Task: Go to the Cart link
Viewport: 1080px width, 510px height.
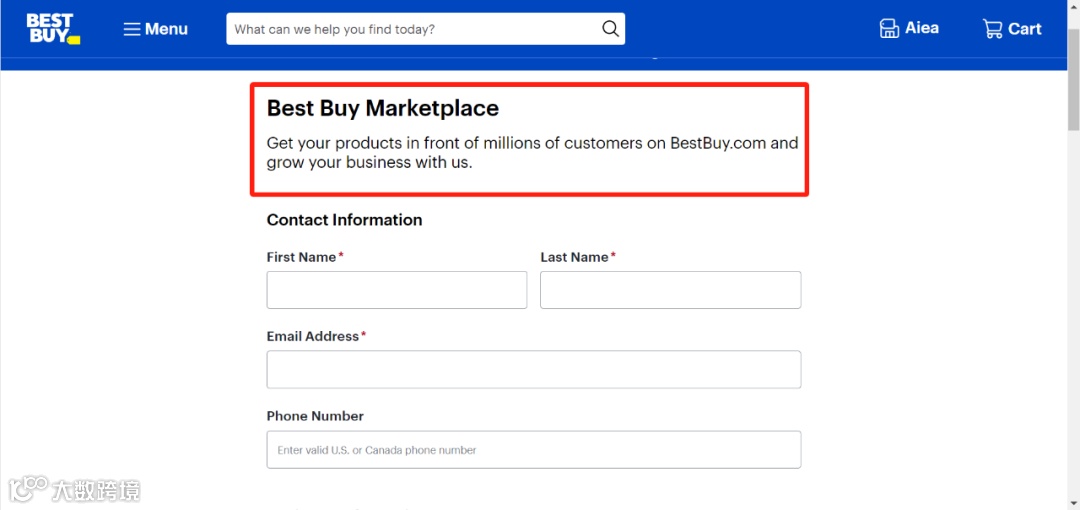Action: (1024, 29)
